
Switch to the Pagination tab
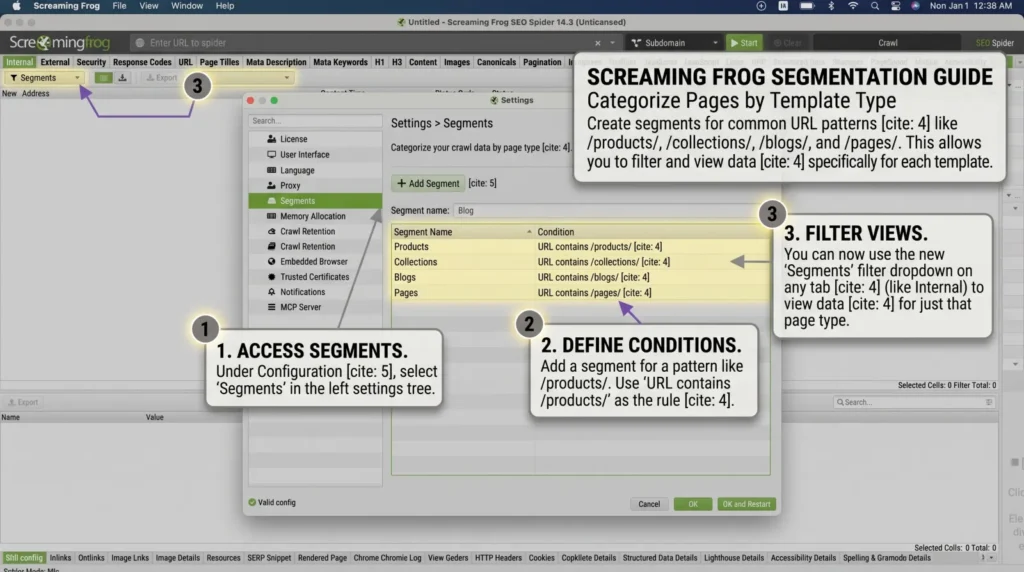pos(542,62)
